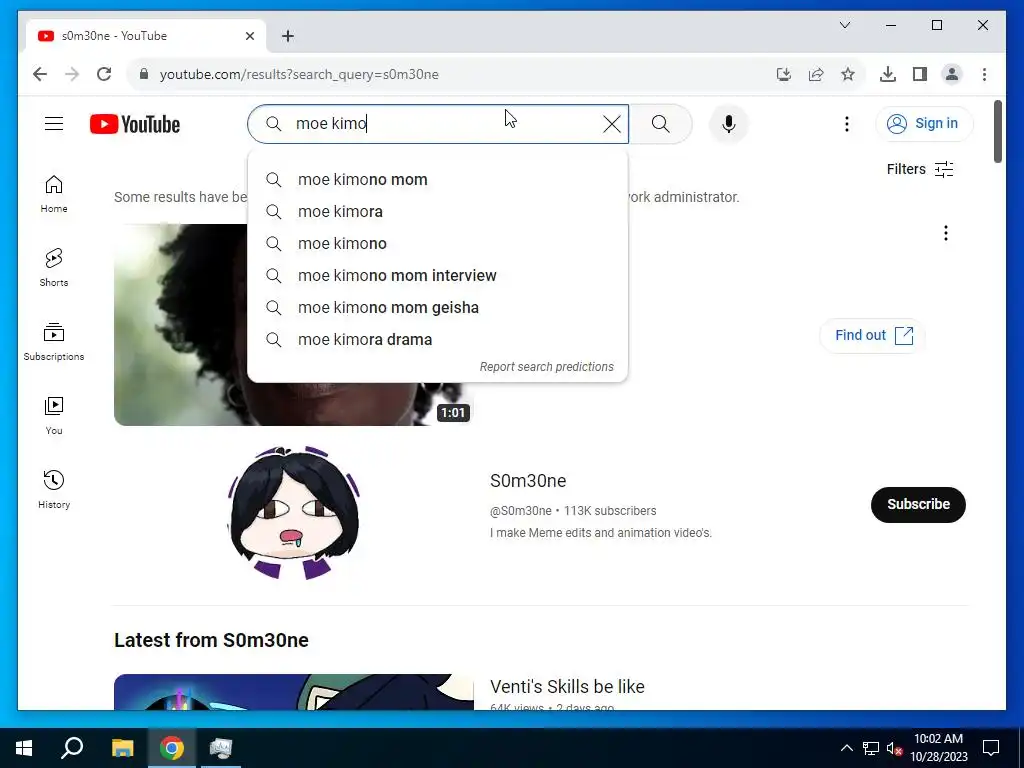Go back in Chrome
Image resolution: width=1024 pixels, height=768 pixels.
point(40,74)
